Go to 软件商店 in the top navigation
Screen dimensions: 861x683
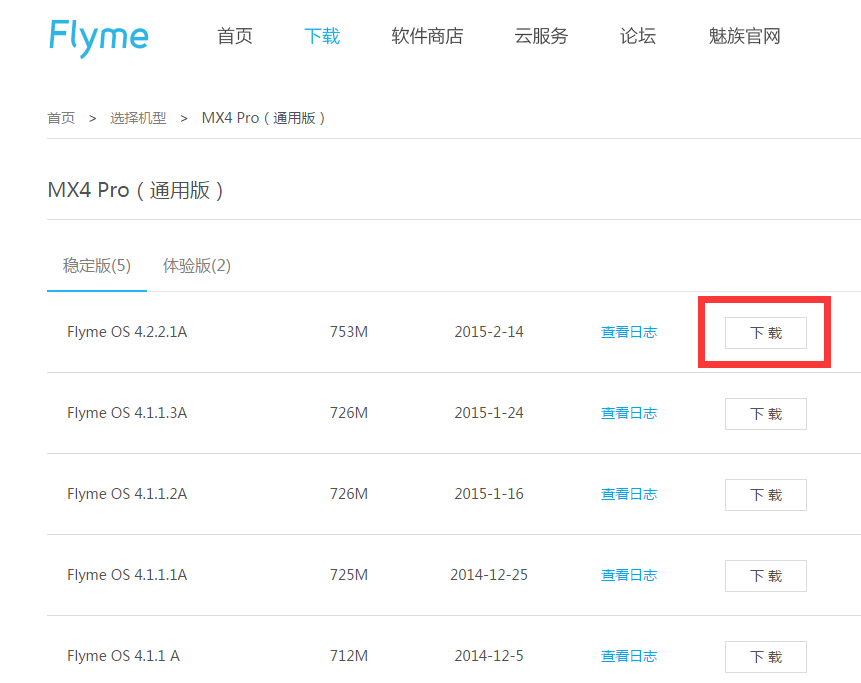[427, 37]
